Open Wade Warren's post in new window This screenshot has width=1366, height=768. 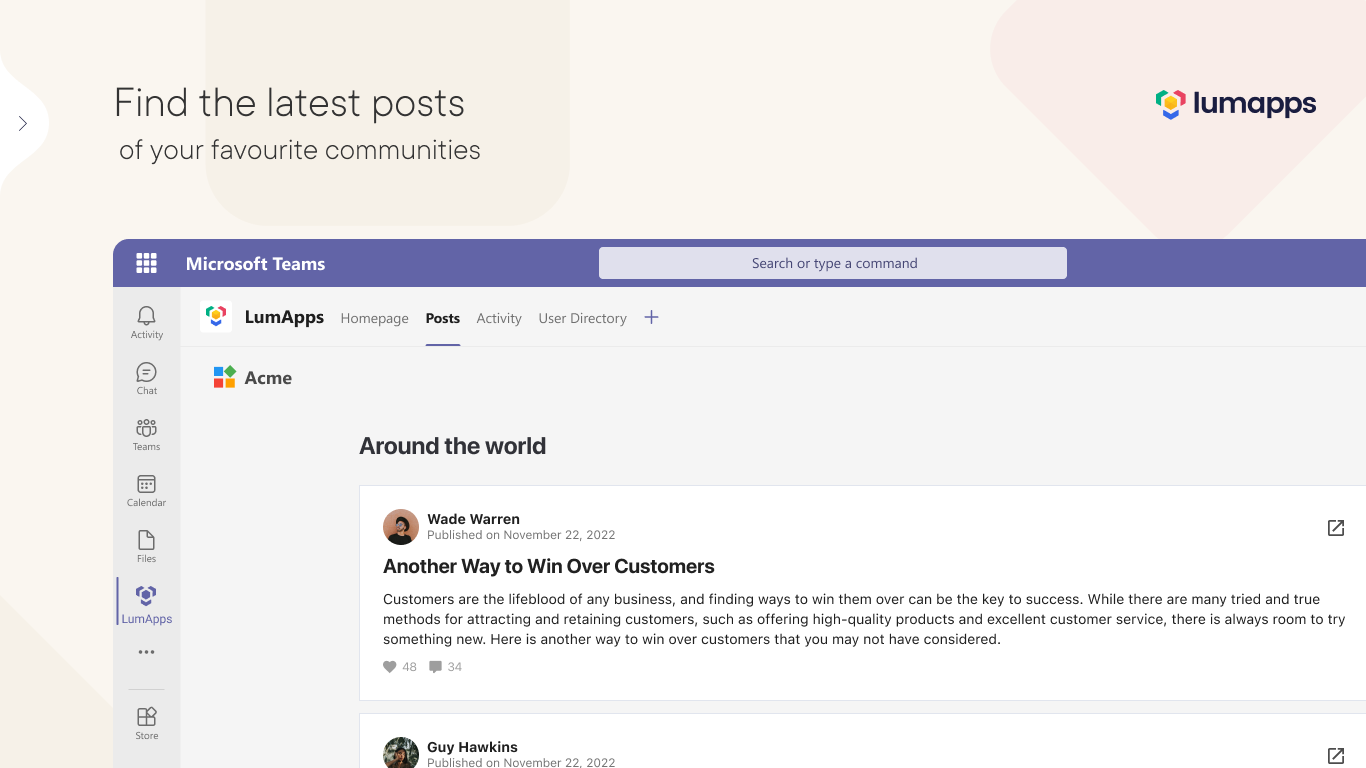tap(1335, 527)
